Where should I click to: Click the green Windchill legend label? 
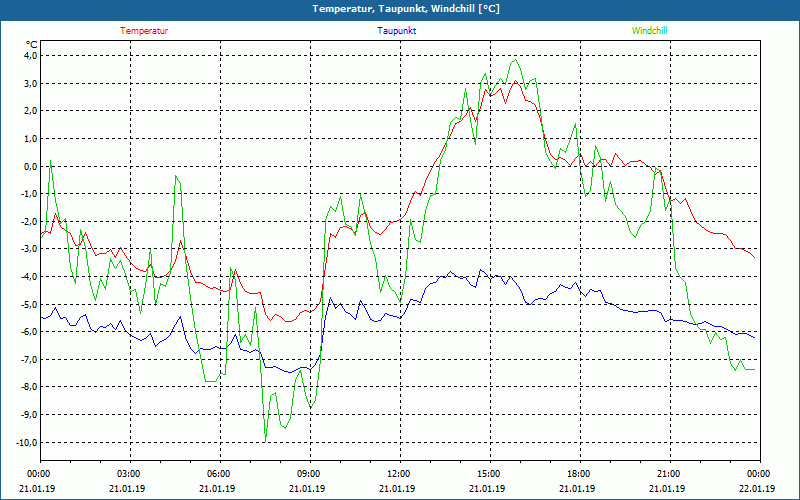pos(649,31)
